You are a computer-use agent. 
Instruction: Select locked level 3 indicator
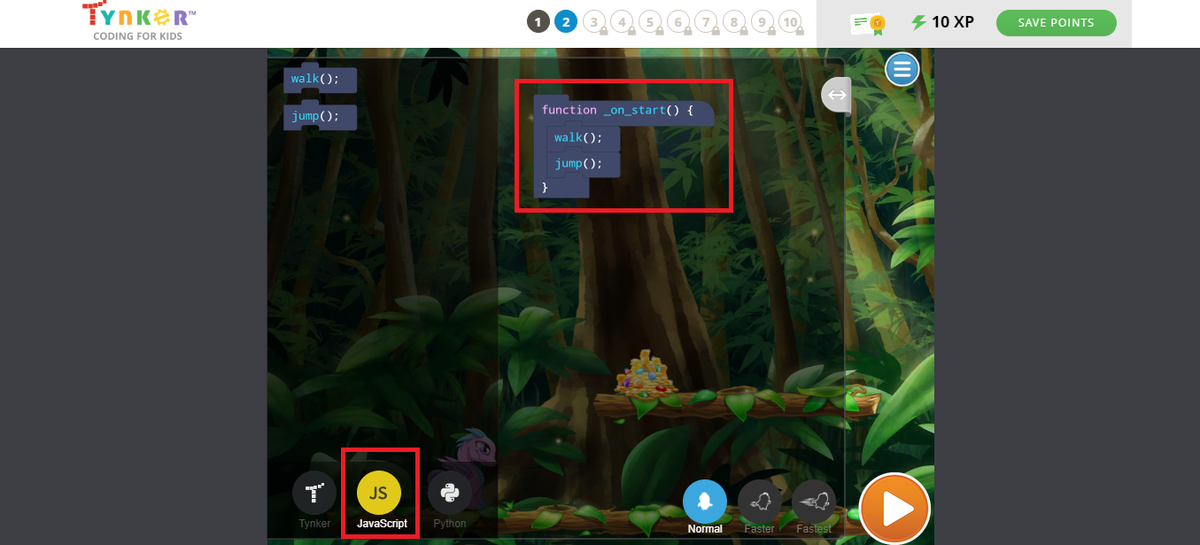point(594,22)
